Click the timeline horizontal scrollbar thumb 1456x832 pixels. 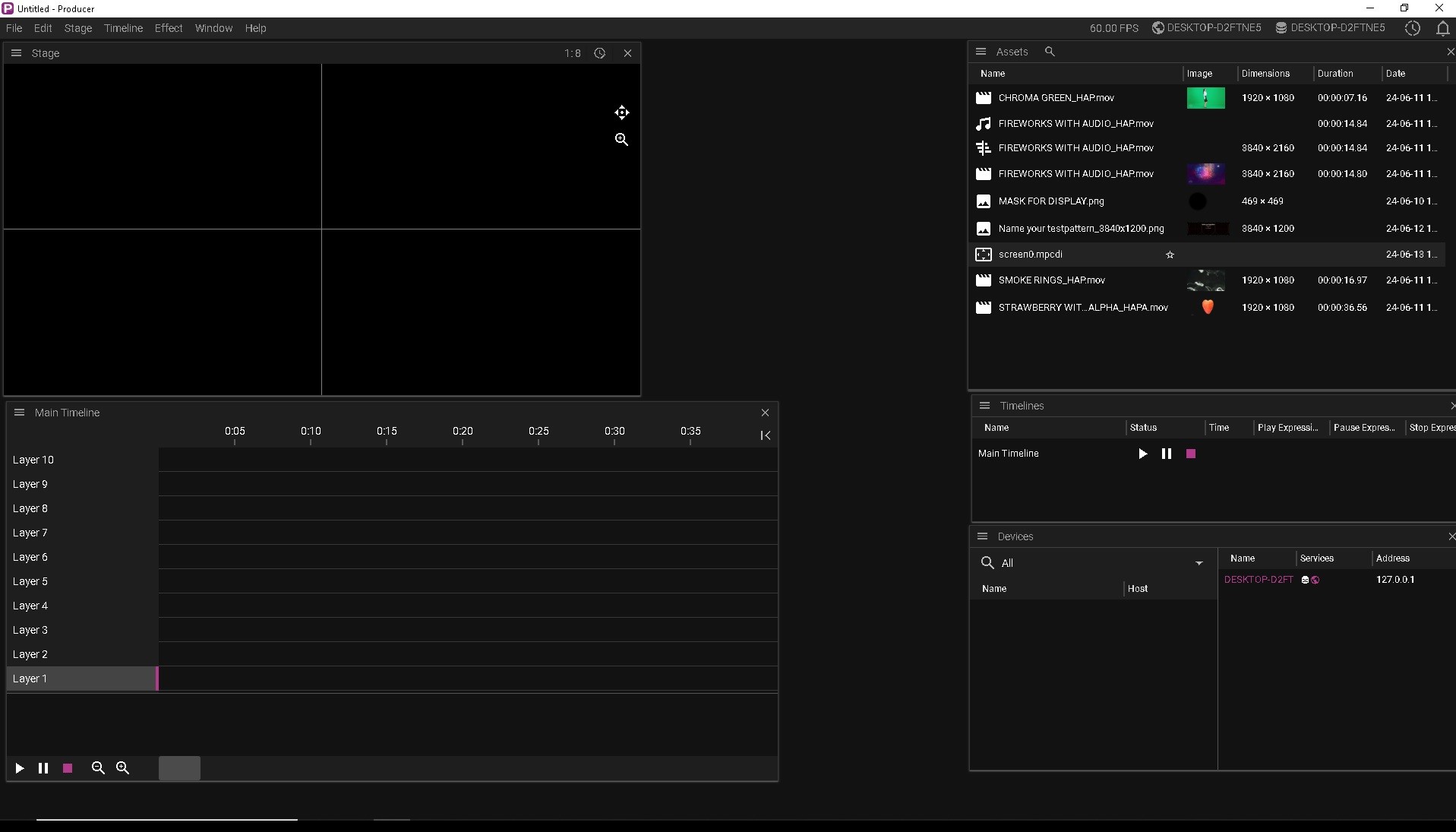pyautogui.click(x=179, y=768)
